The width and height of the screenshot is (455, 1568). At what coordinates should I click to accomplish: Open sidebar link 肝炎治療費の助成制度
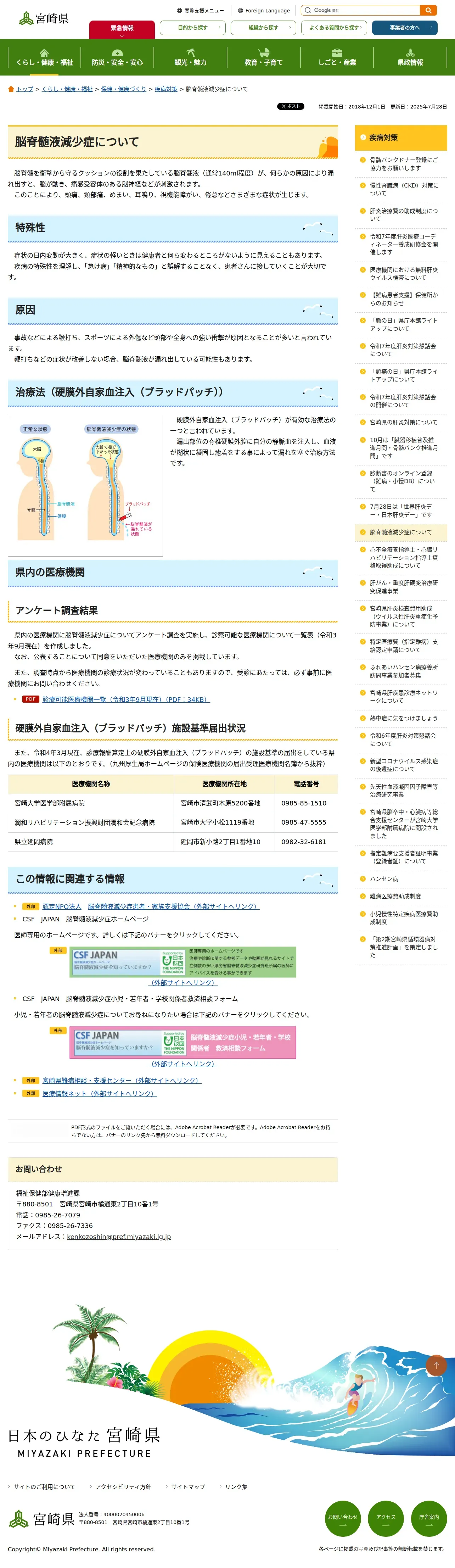coord(404,215)
